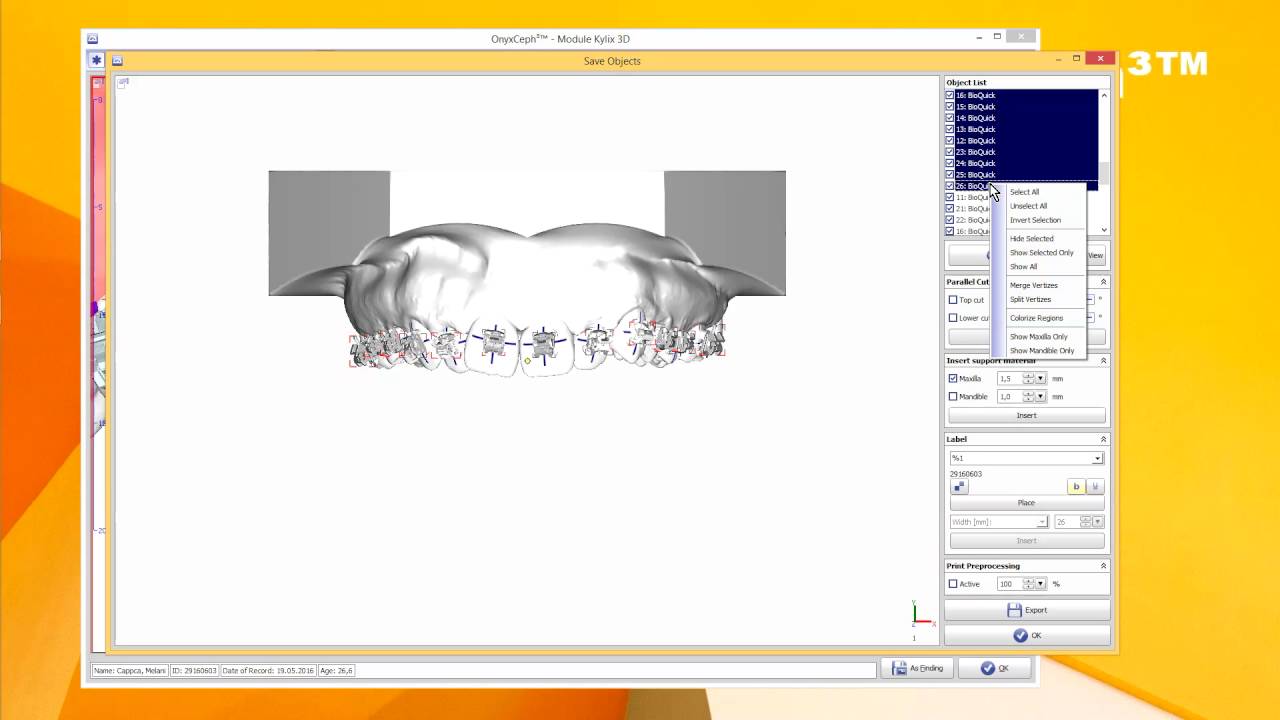This screenshot has width=1280, height=720.
Task: Choose Unselect All from context menu
Action: click(1028, 206)
